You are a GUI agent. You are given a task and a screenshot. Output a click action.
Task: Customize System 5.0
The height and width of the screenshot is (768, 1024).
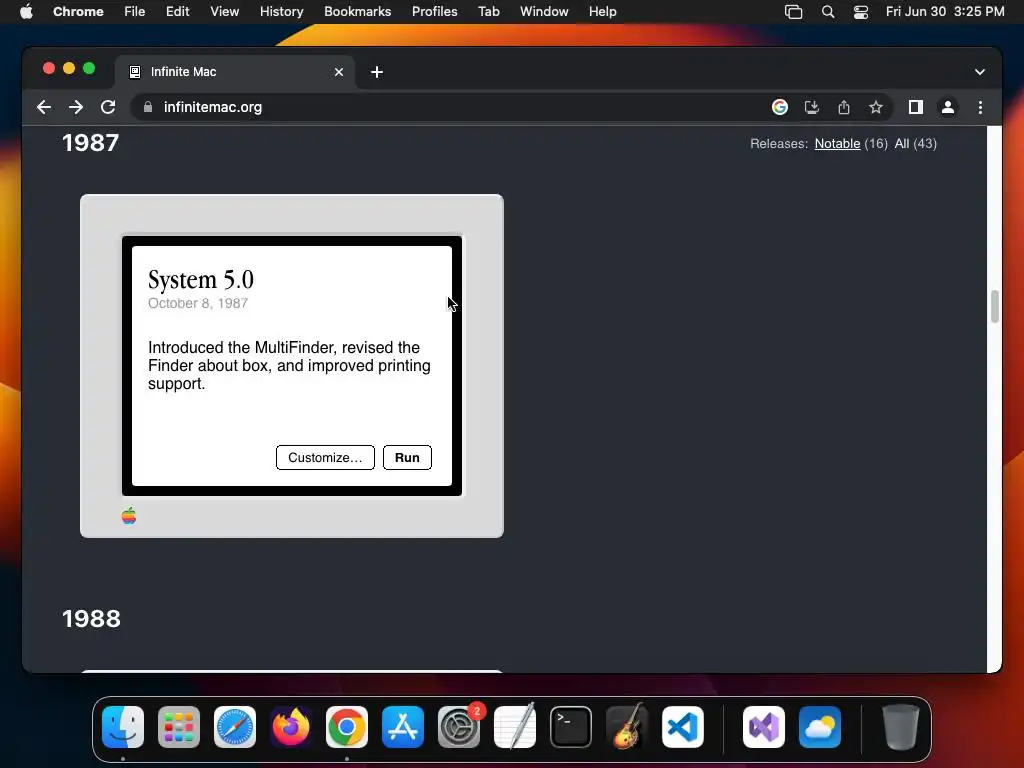coord(325,458)
